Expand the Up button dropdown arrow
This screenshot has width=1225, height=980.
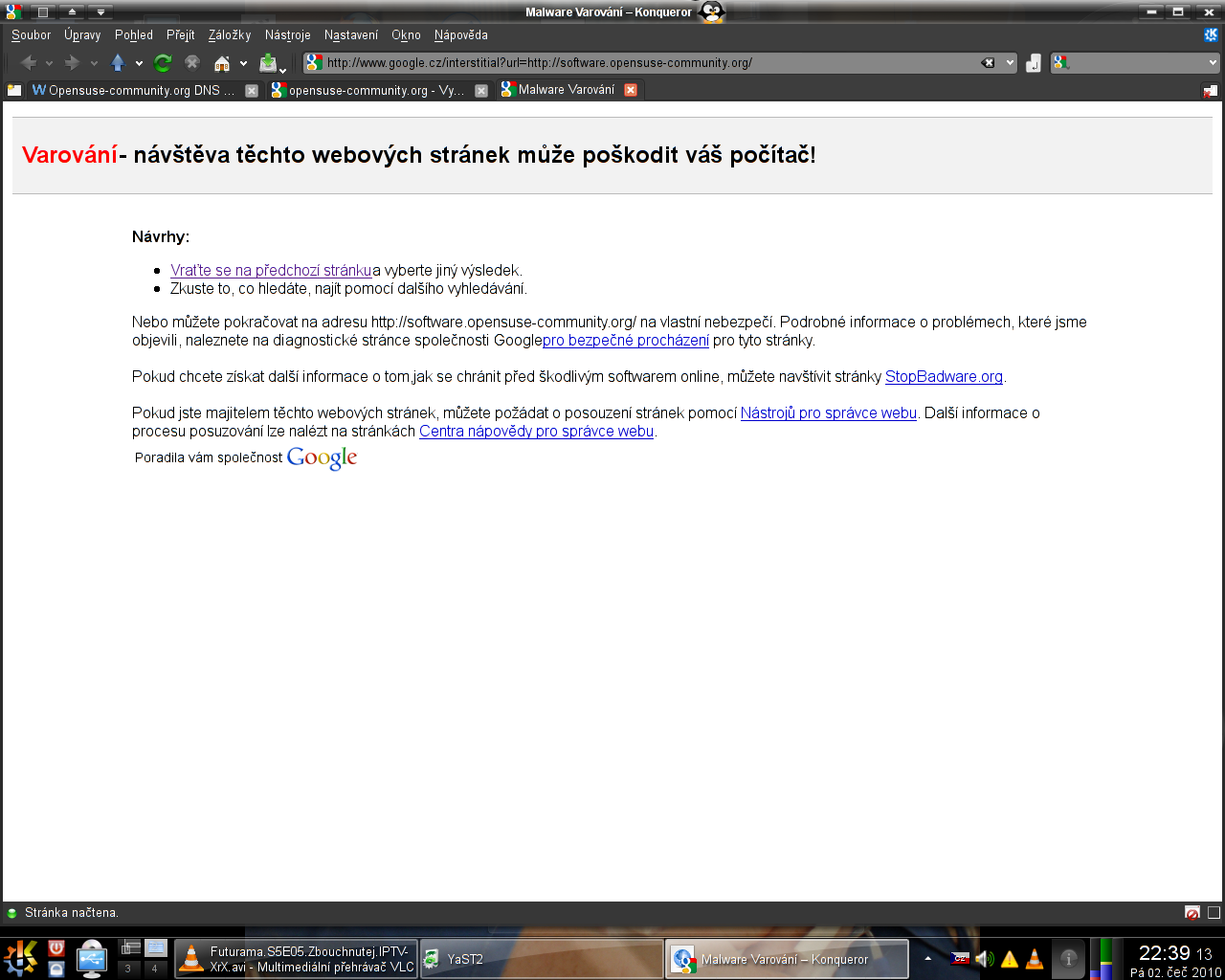(x=139, y=64)
